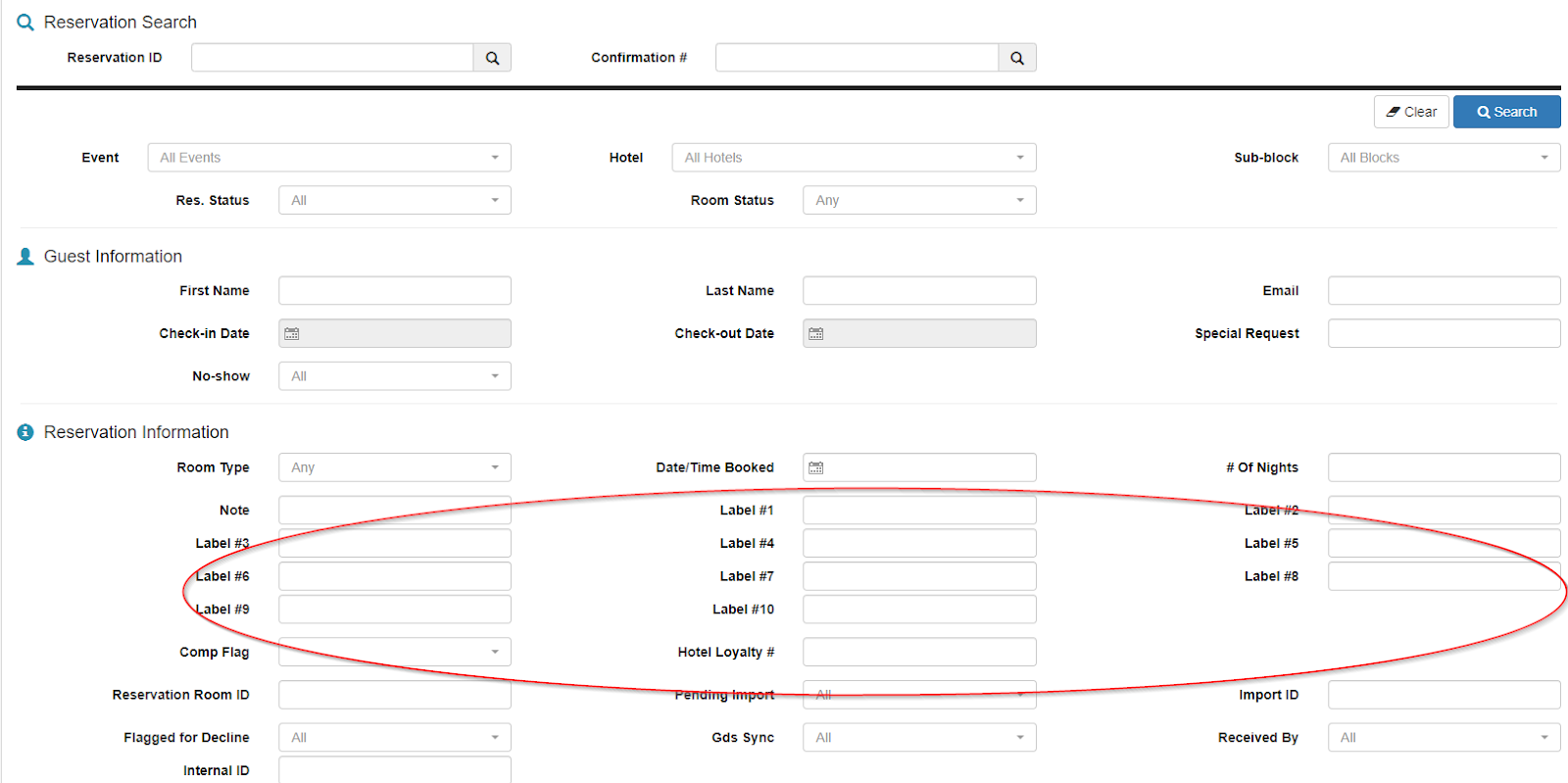
Task: Focus the Reservation ID input field
Action: click(332, 58)
